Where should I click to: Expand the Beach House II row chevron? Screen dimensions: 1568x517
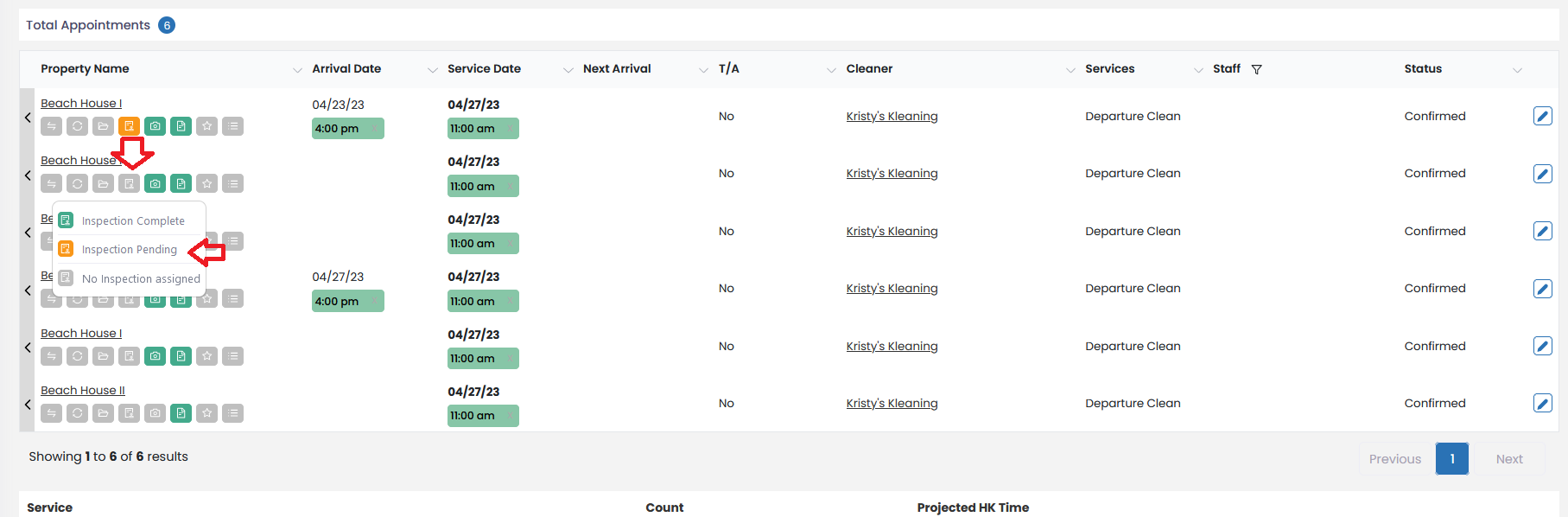pos(28,404)
